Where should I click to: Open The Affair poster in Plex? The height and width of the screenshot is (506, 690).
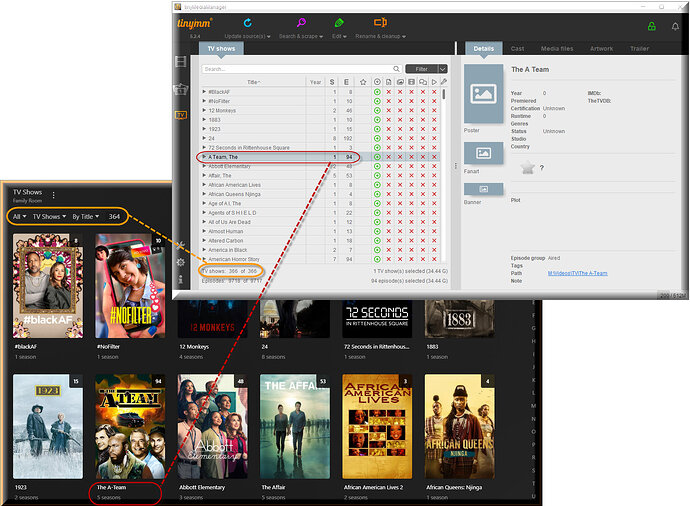coord(295,426)
